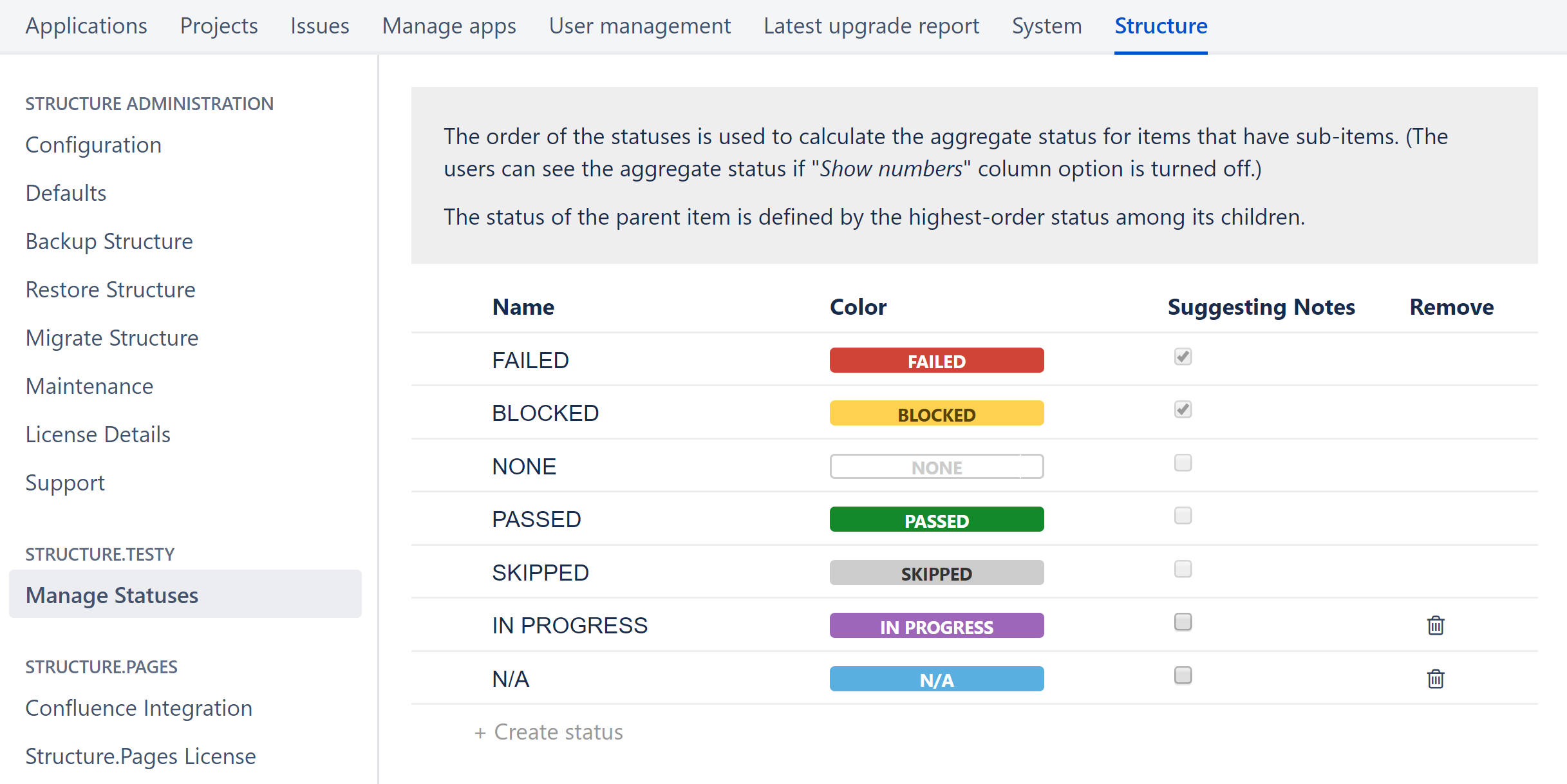Navigate to Backup Structure page
The width and height of the screenshot is (1567, 784).
tap(109, 240)
